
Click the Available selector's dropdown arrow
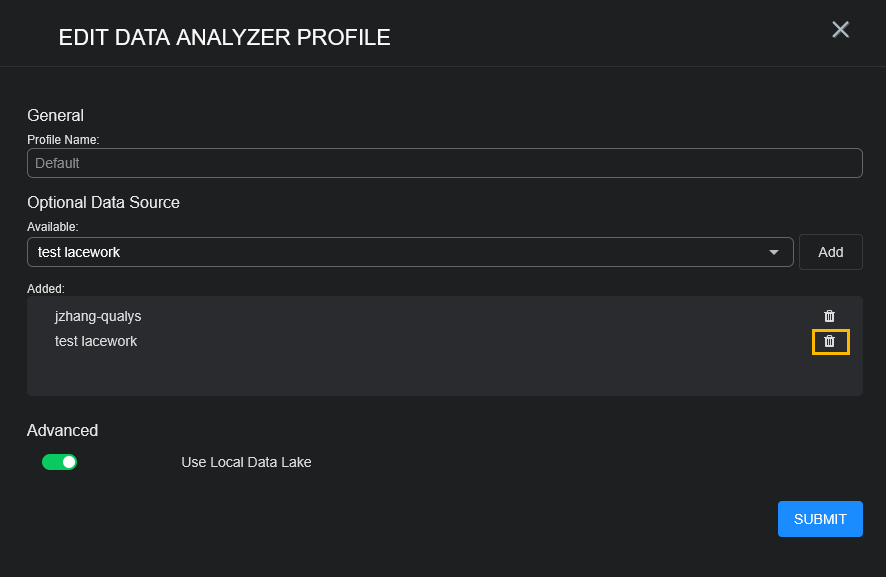773,252
